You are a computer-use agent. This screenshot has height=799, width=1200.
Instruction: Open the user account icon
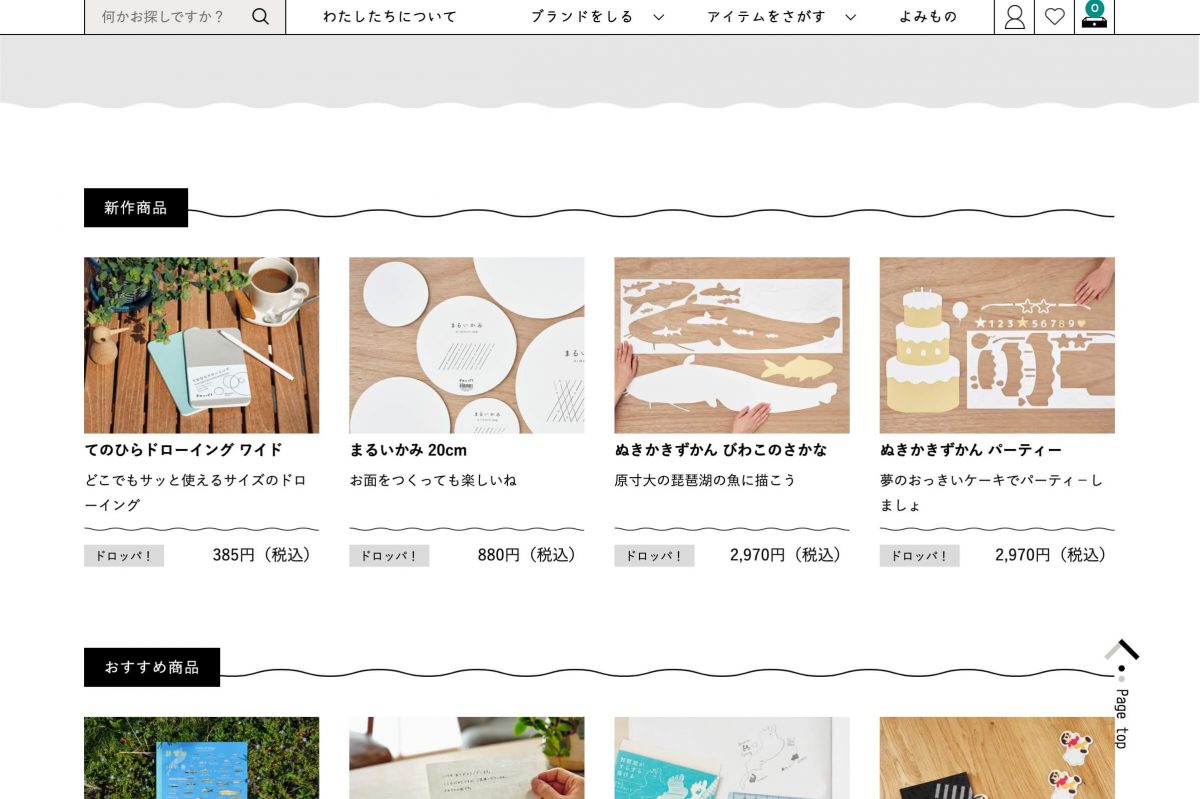1014,16
